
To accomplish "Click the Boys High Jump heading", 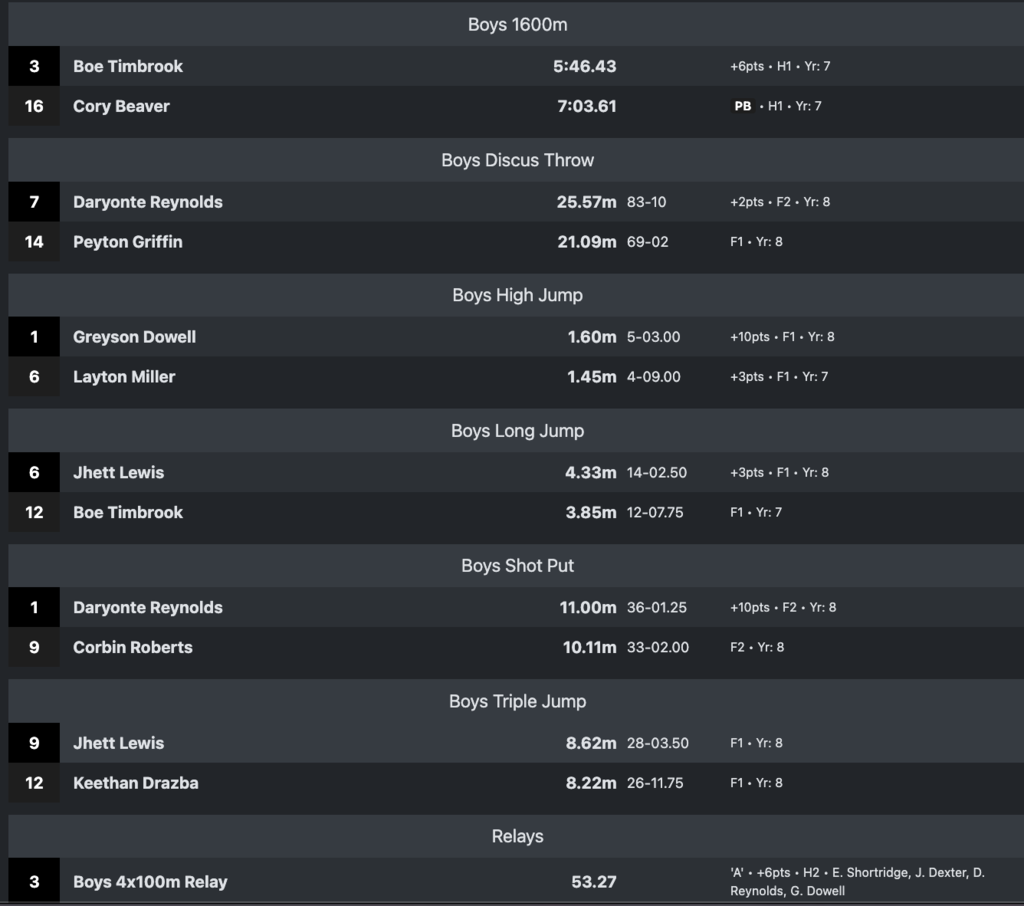I will [517, 295].
